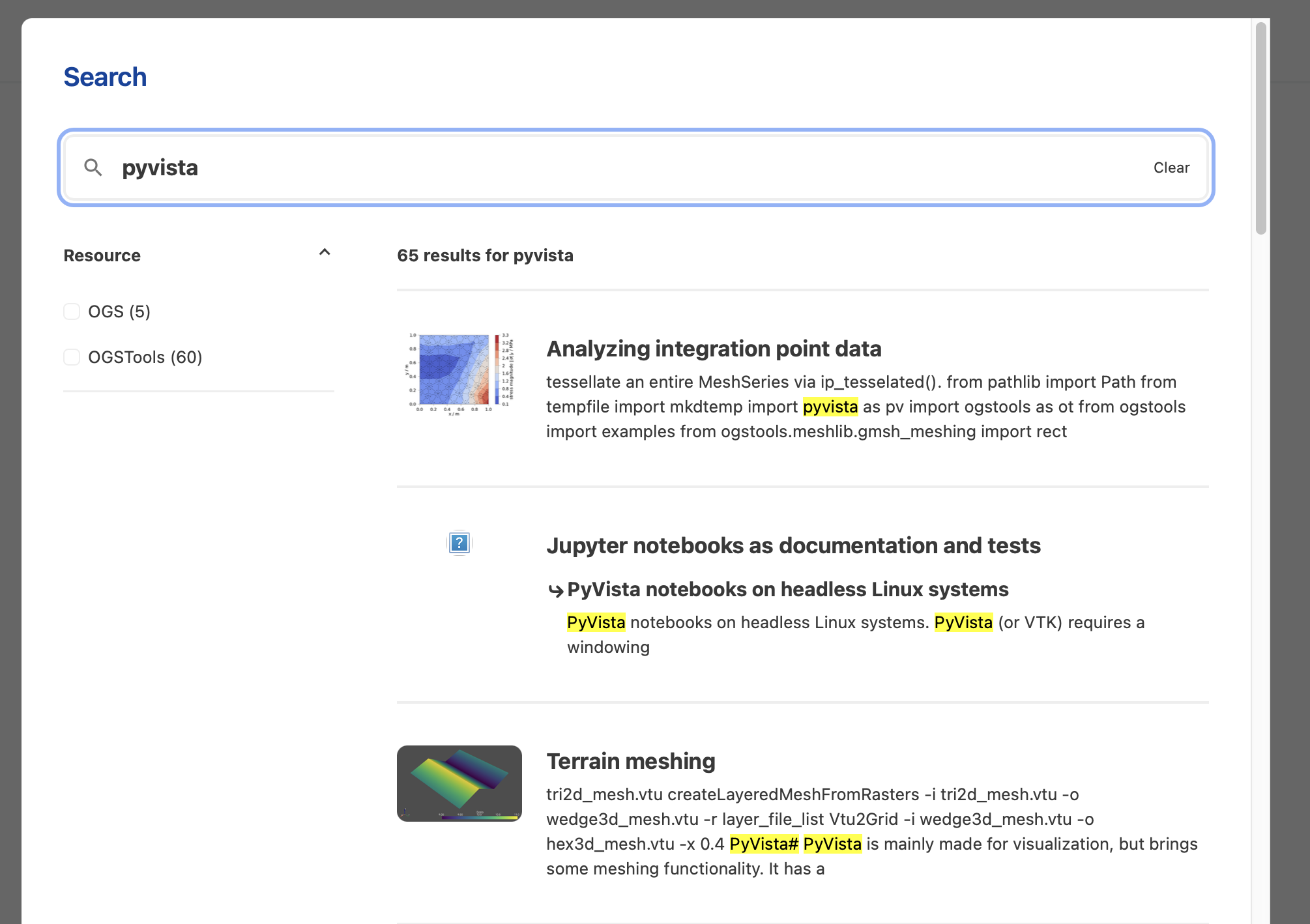This screenshot has height=924, width=1310.
Task: Click the '65 results for pyvista' text
Action: (485, 255)
